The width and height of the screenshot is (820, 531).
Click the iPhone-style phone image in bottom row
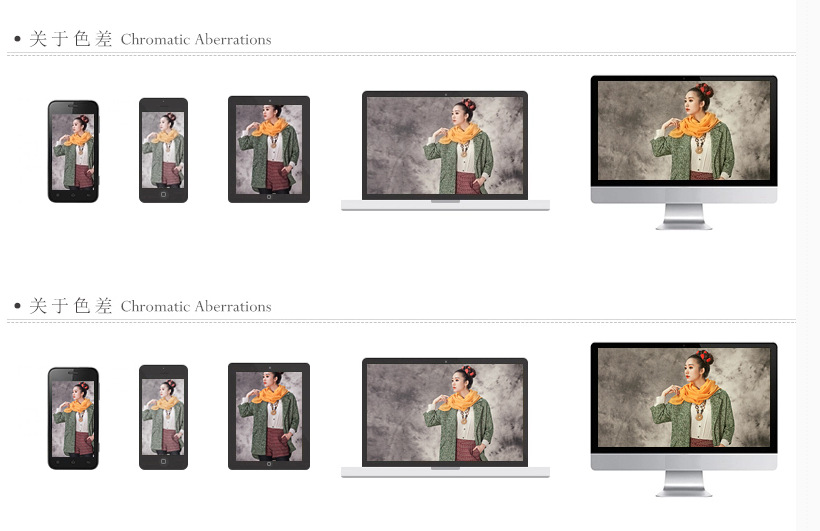(163, 417)
